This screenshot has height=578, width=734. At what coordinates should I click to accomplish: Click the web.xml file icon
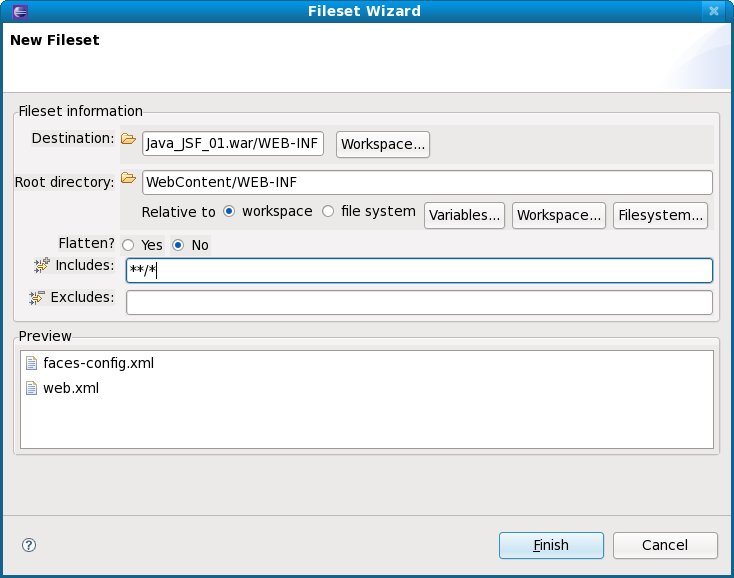[x=31, y=388]
